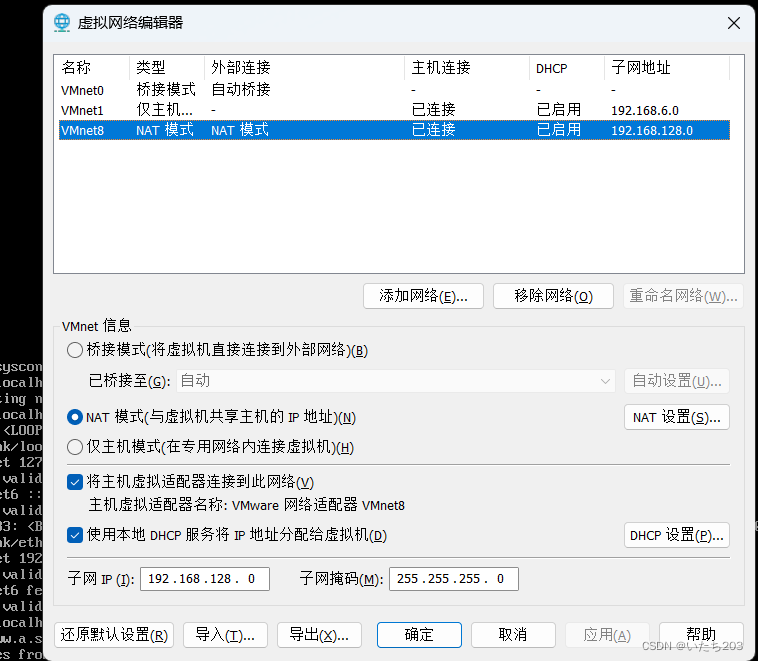
Task: Toggle 将主机虚拟适配器连接到此网络 checkbox
Action: coord(75,482)
